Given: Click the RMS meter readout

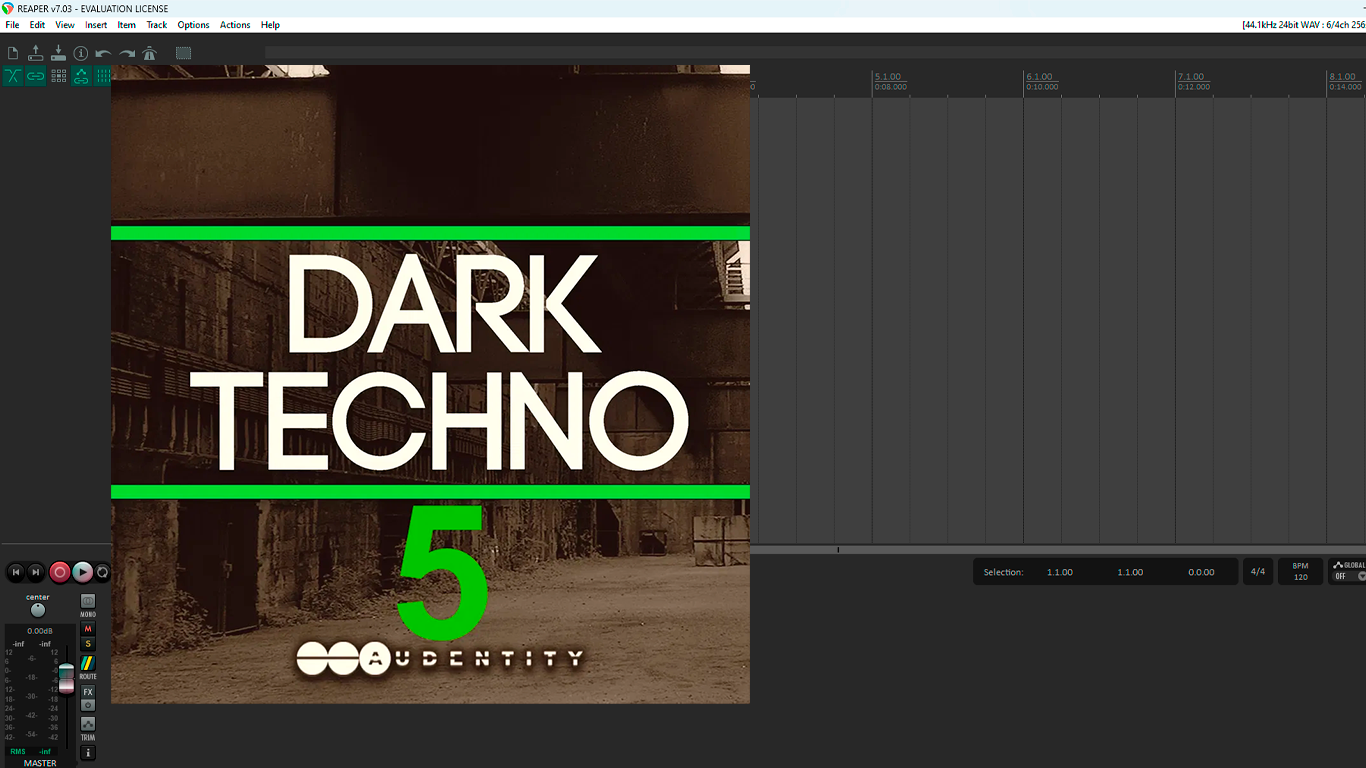Looking at the screenshot, I should tap(30, 751).
